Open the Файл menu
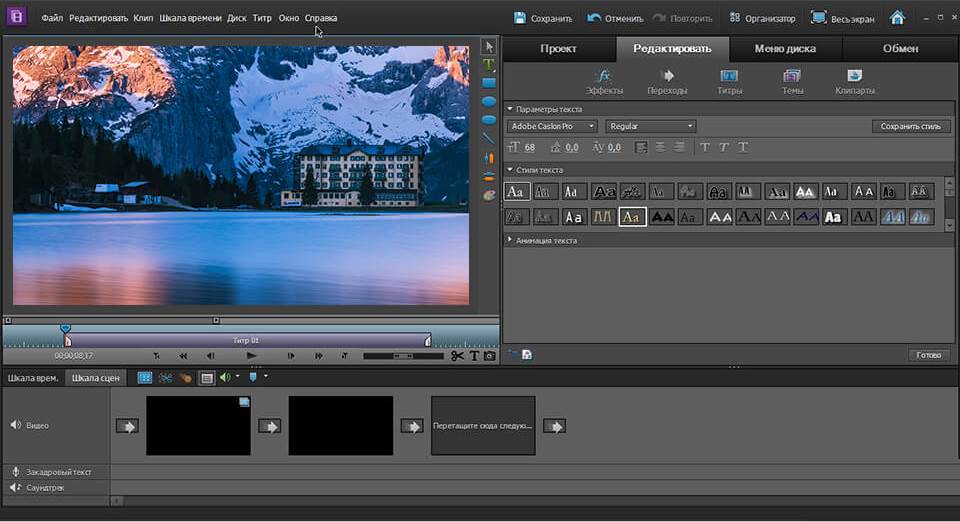This screenshot has width=960, height=522. point(52,18)
